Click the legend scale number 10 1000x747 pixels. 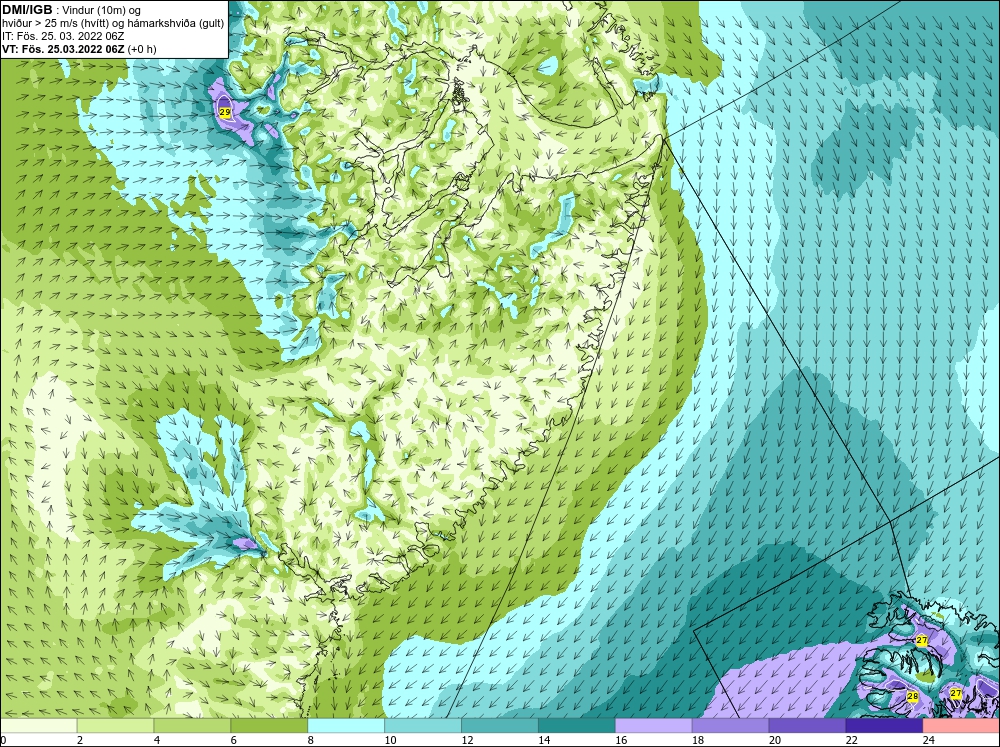(390, 740)
